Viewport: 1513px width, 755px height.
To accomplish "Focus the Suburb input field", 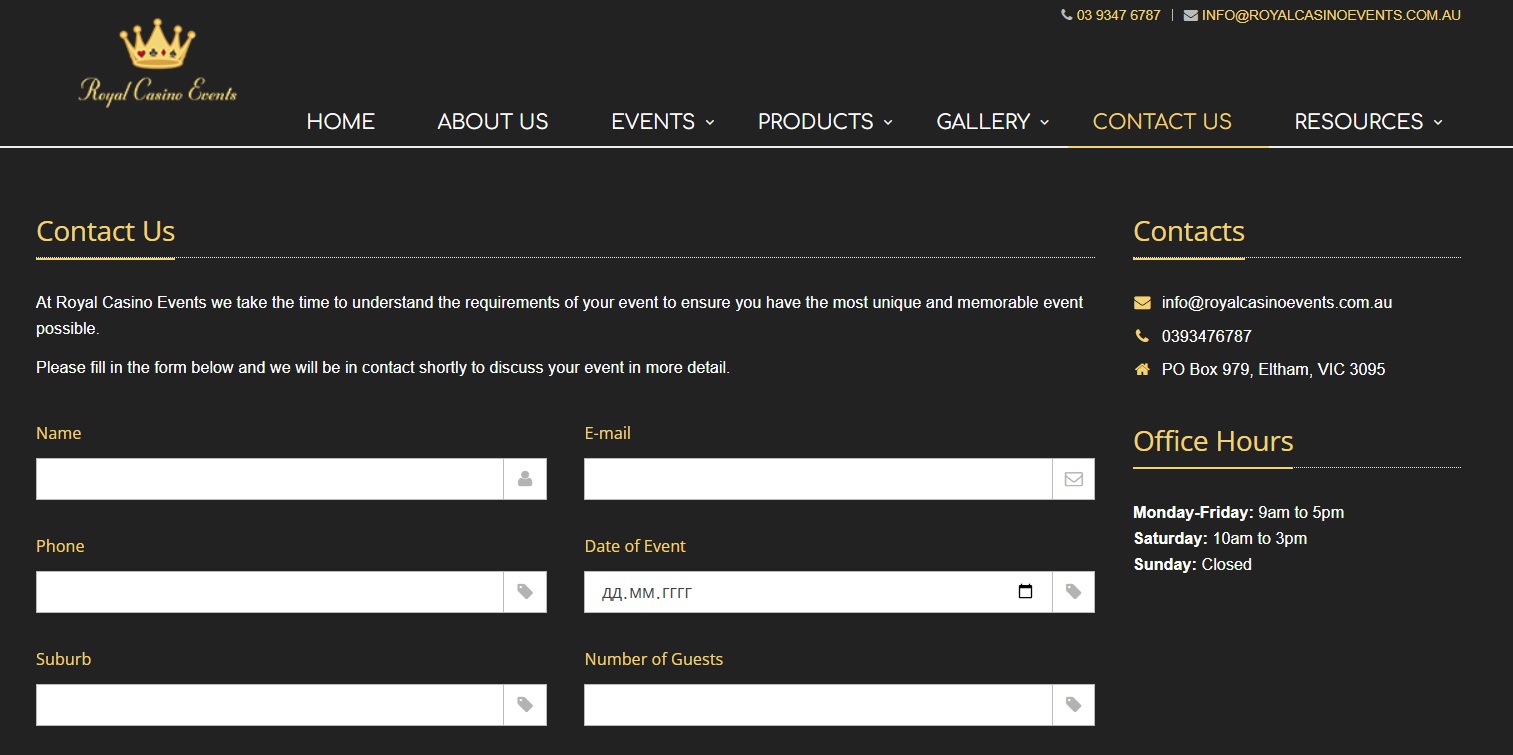I will pyautogui.click(x=270, y=705).
